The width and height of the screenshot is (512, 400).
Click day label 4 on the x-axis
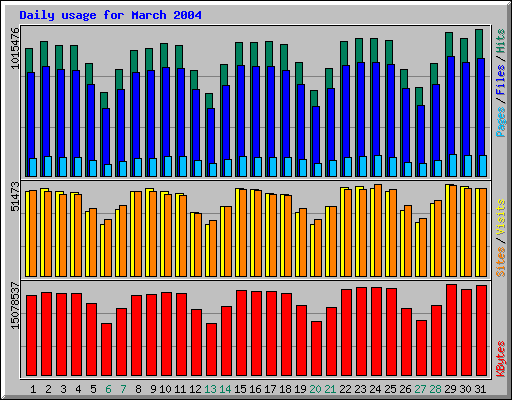tap(78, 389)
